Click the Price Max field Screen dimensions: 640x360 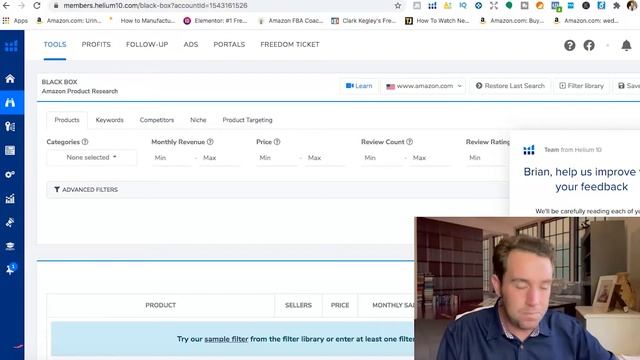point(325,158)
